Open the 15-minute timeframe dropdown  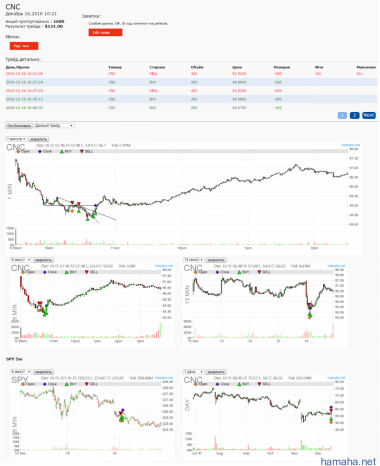click(193, 259)
